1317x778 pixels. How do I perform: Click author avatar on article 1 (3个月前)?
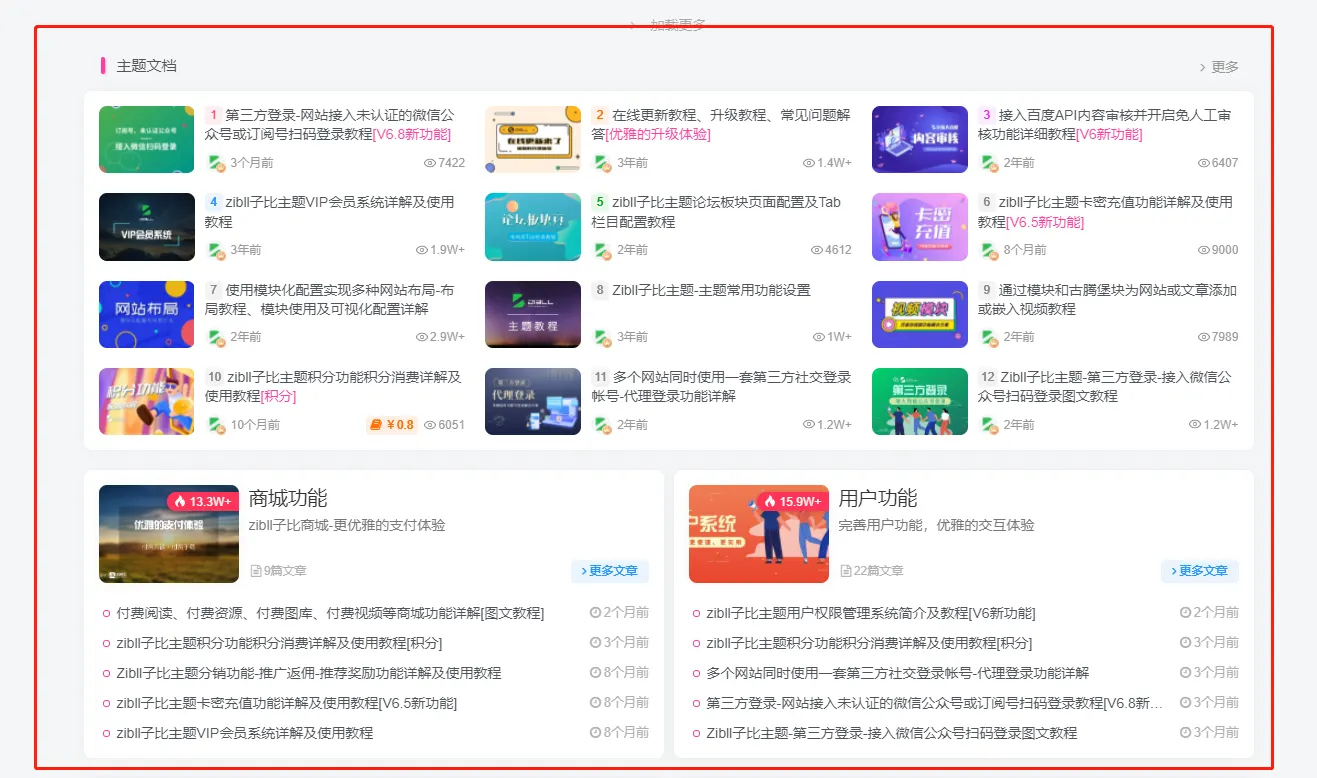pyautogui.click(x=215, y=163)
